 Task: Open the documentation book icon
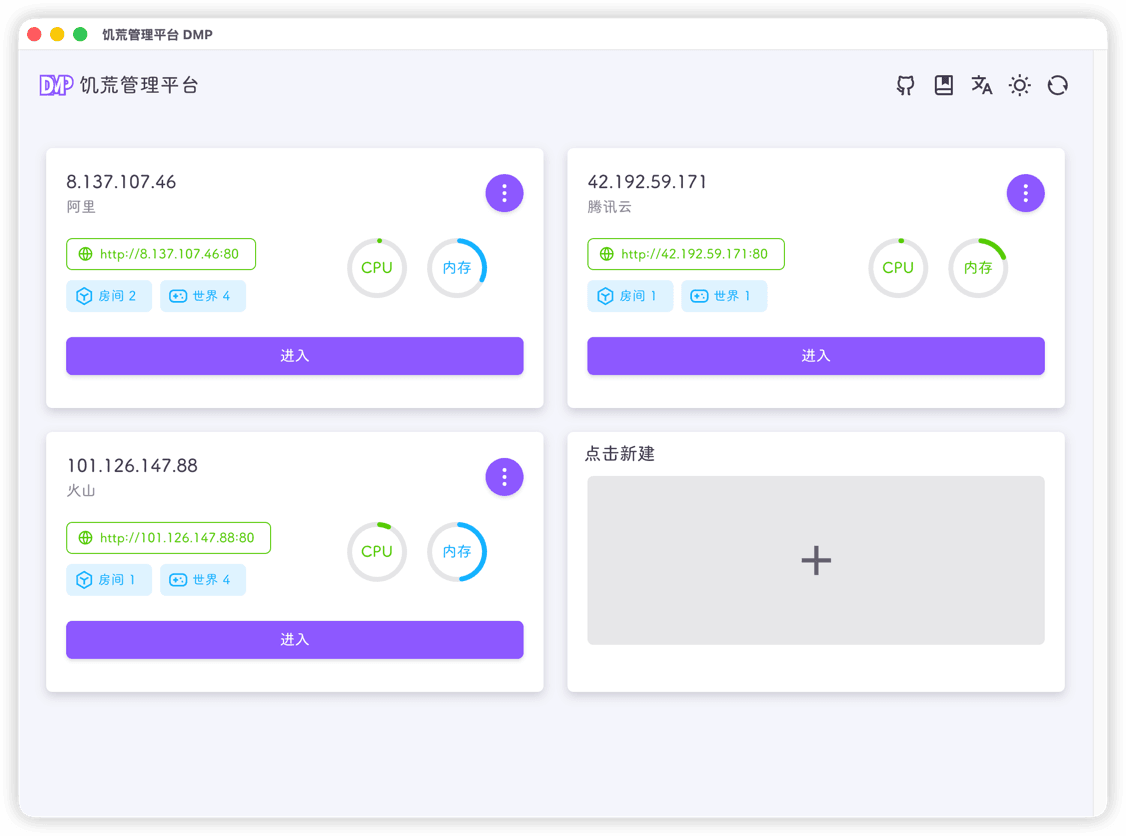[x=943, y=86]
